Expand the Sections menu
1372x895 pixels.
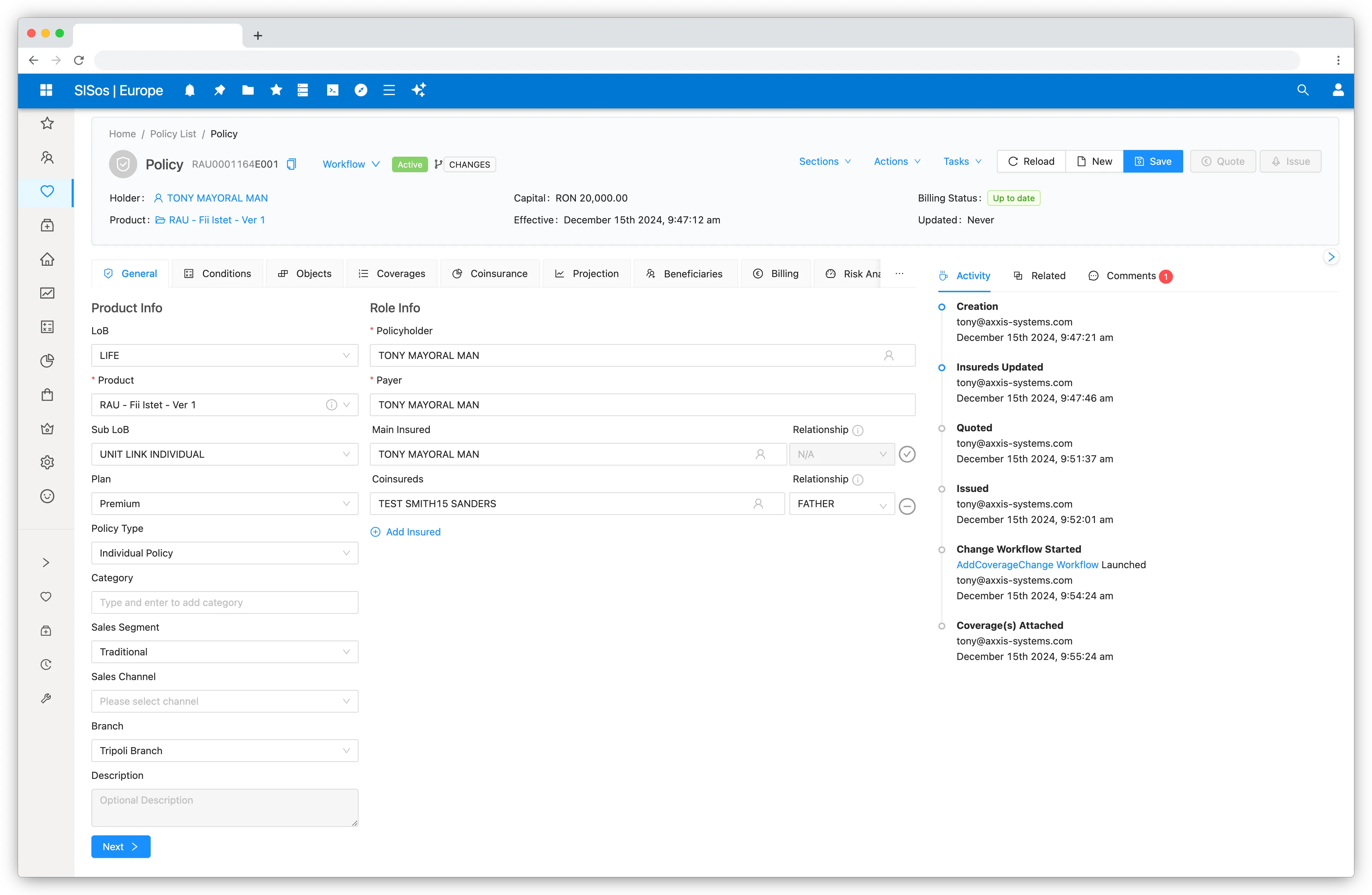point(825,162)
